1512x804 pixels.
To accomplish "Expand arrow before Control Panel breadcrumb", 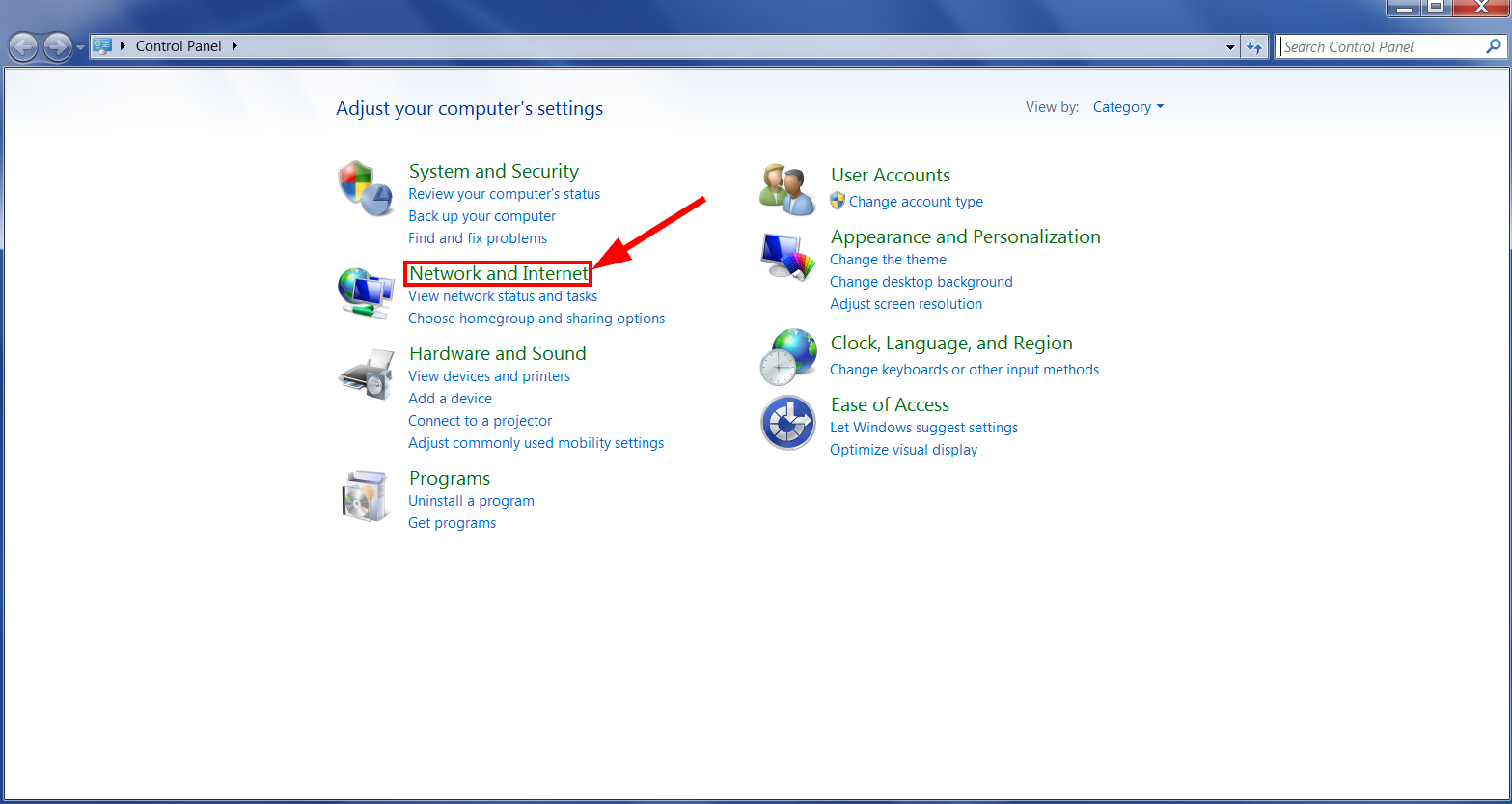I will pyautogui.click(x=123, y=45).
